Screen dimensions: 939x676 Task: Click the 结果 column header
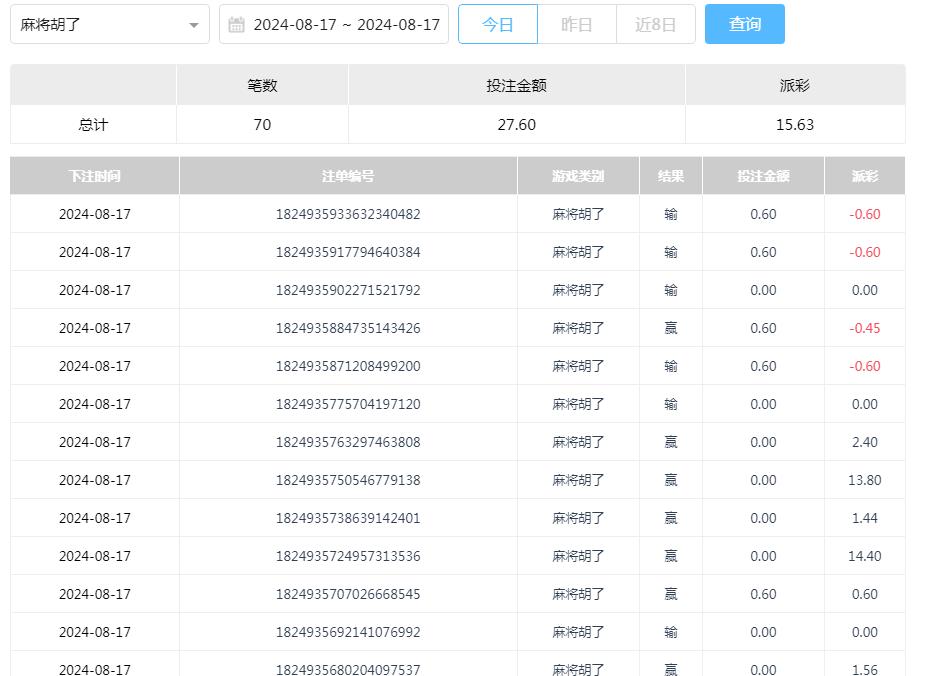[x=671, y=176]
